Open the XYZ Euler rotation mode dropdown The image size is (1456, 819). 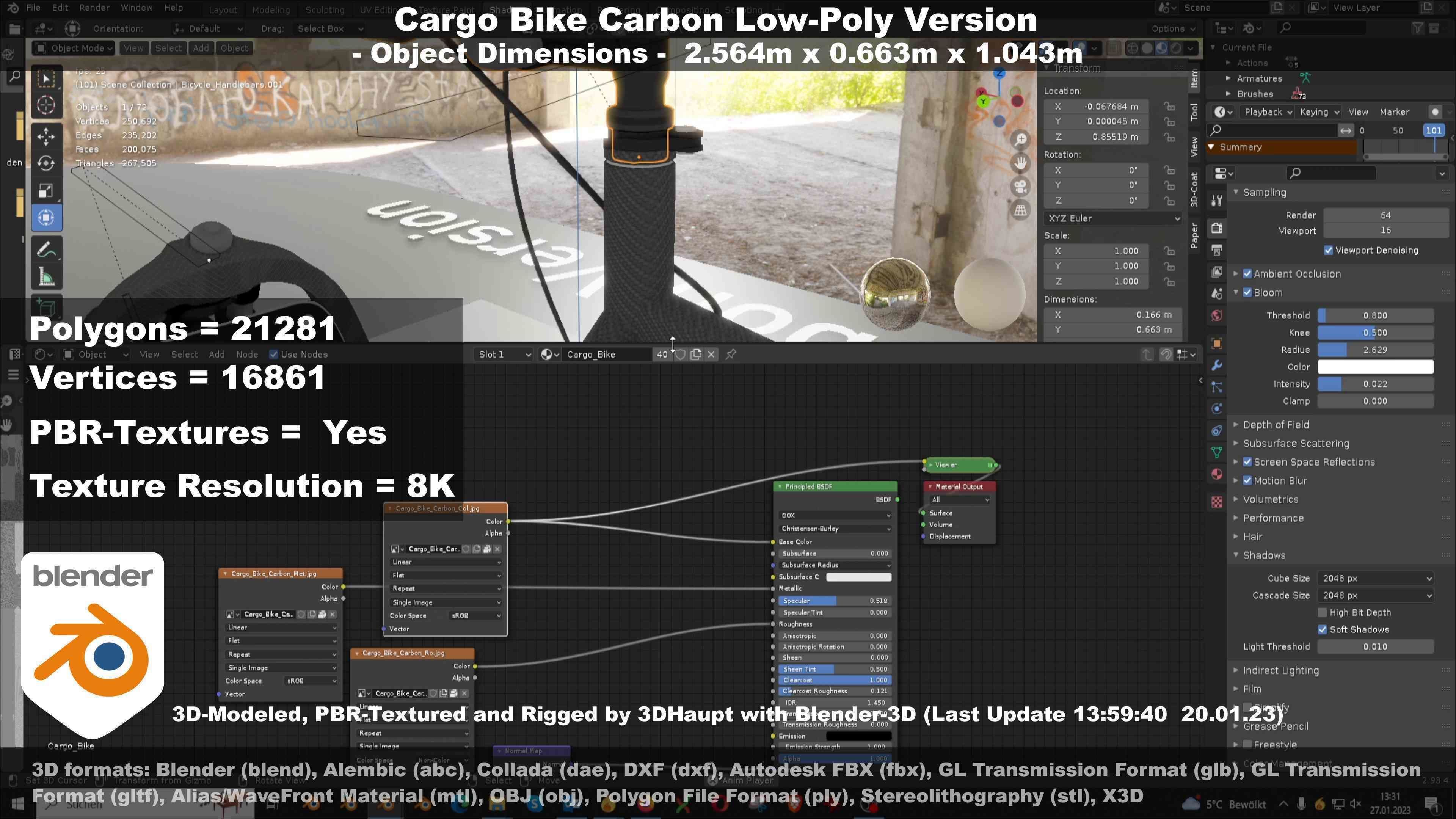(x=1113, y=218)
